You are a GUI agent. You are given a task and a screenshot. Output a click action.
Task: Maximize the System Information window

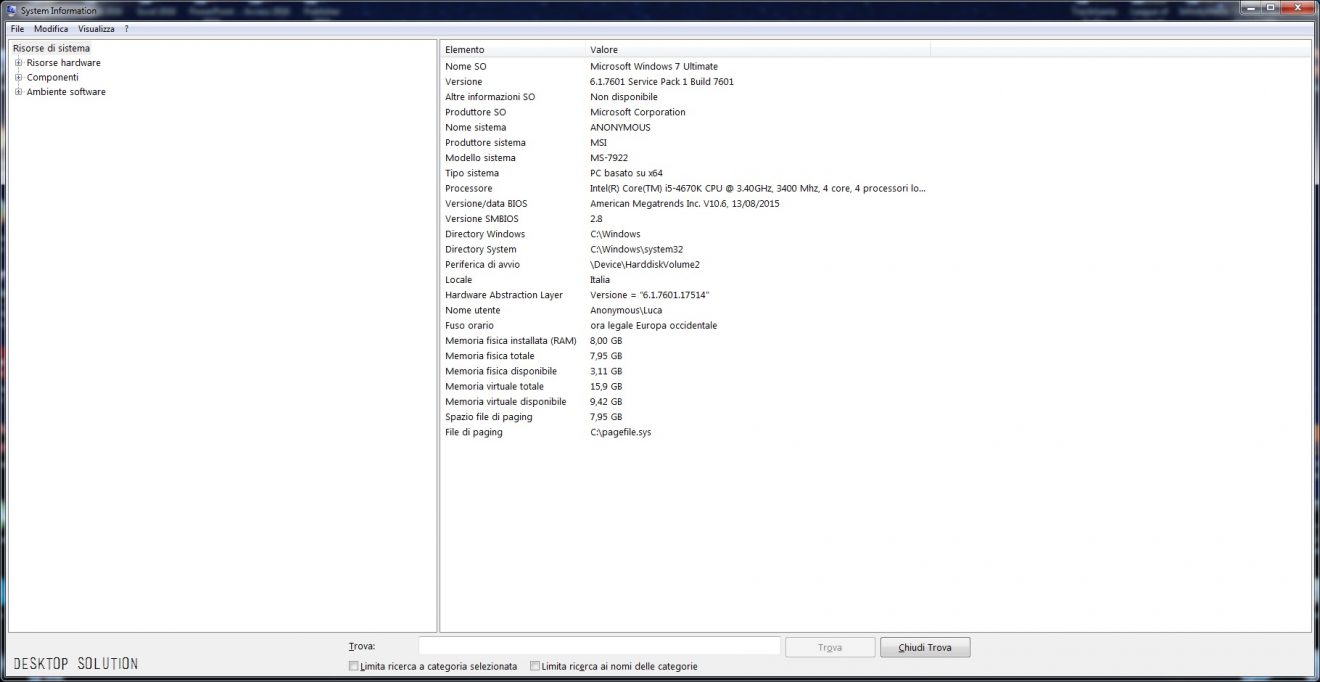pyautogui.click(x=1271, y=8)
